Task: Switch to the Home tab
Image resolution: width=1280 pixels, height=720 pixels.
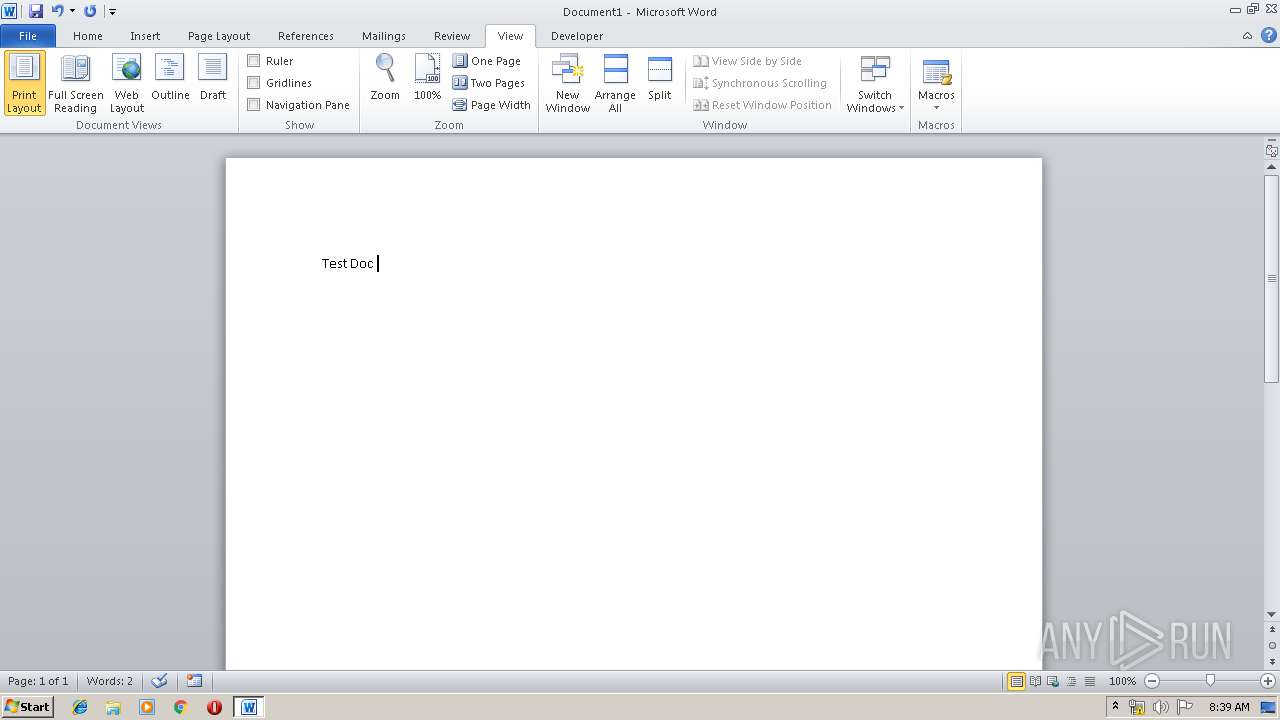Action: 88,36
